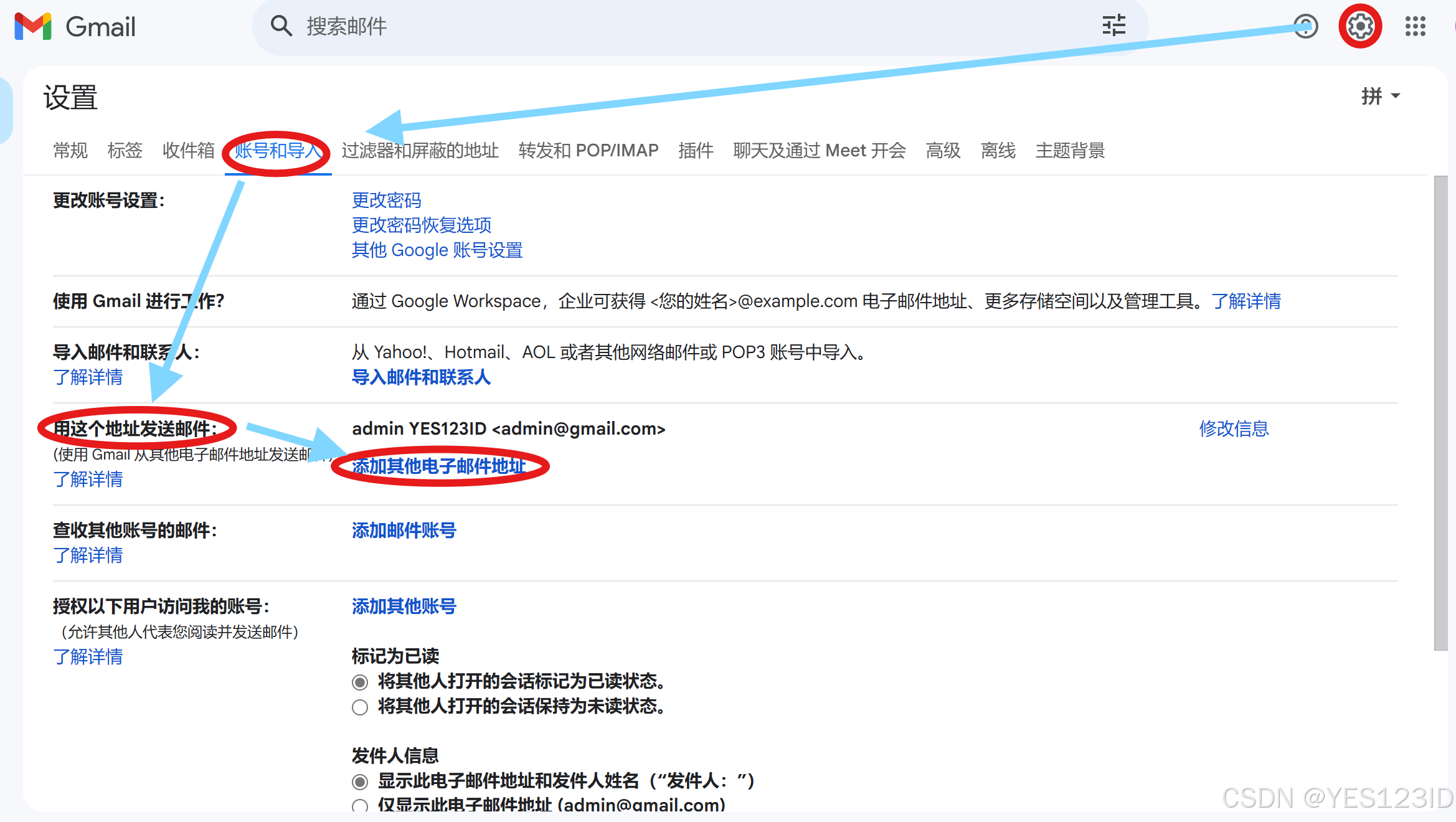Select 'mark conversations as read' radio option

click(360, 682)
